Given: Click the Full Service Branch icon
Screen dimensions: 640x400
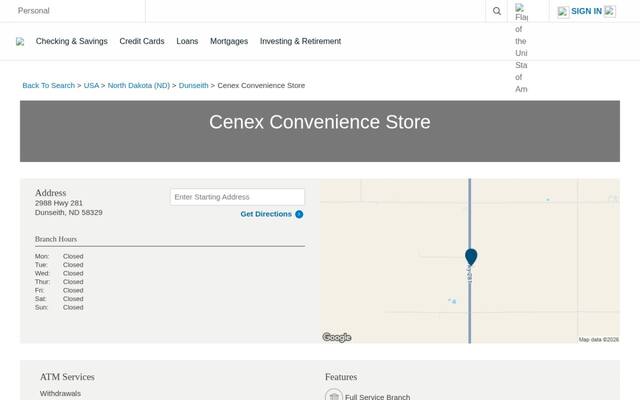Looking at the screenshot, I should tap(334, 396).
